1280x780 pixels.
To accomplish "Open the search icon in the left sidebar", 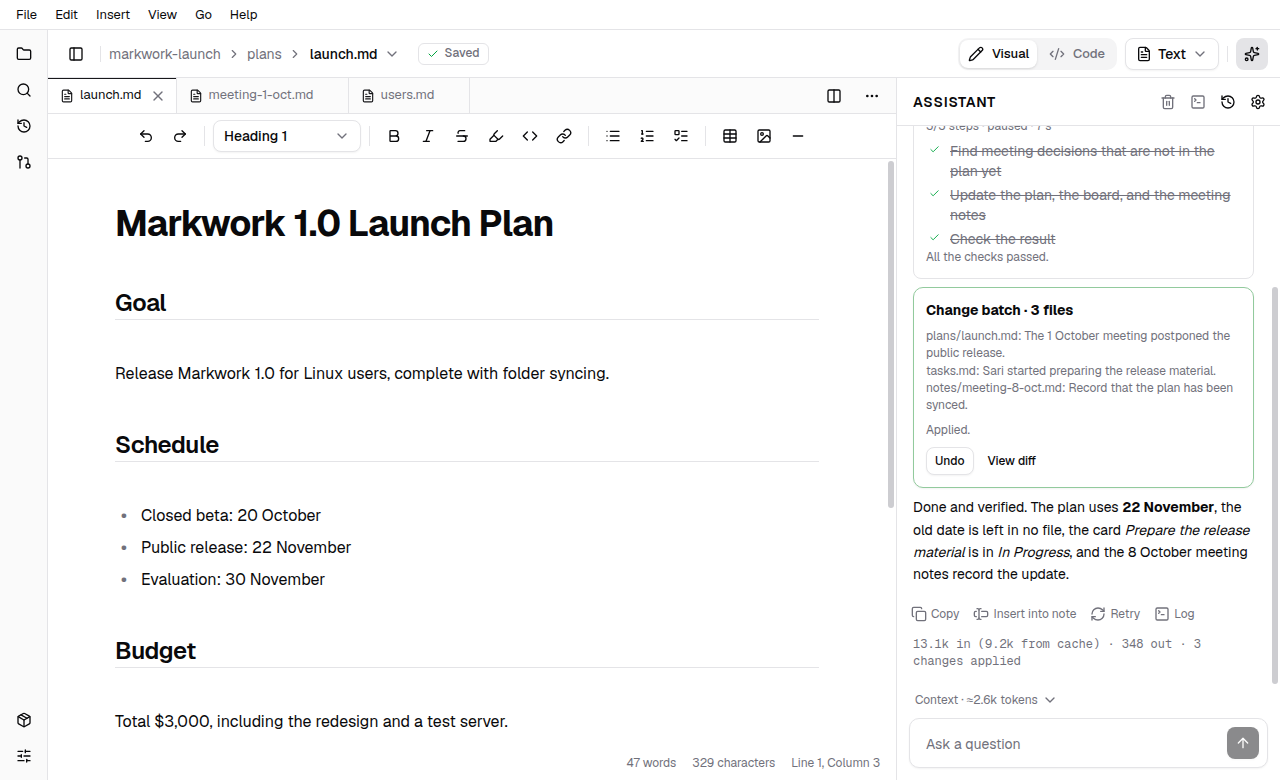I will pos(24,90).
